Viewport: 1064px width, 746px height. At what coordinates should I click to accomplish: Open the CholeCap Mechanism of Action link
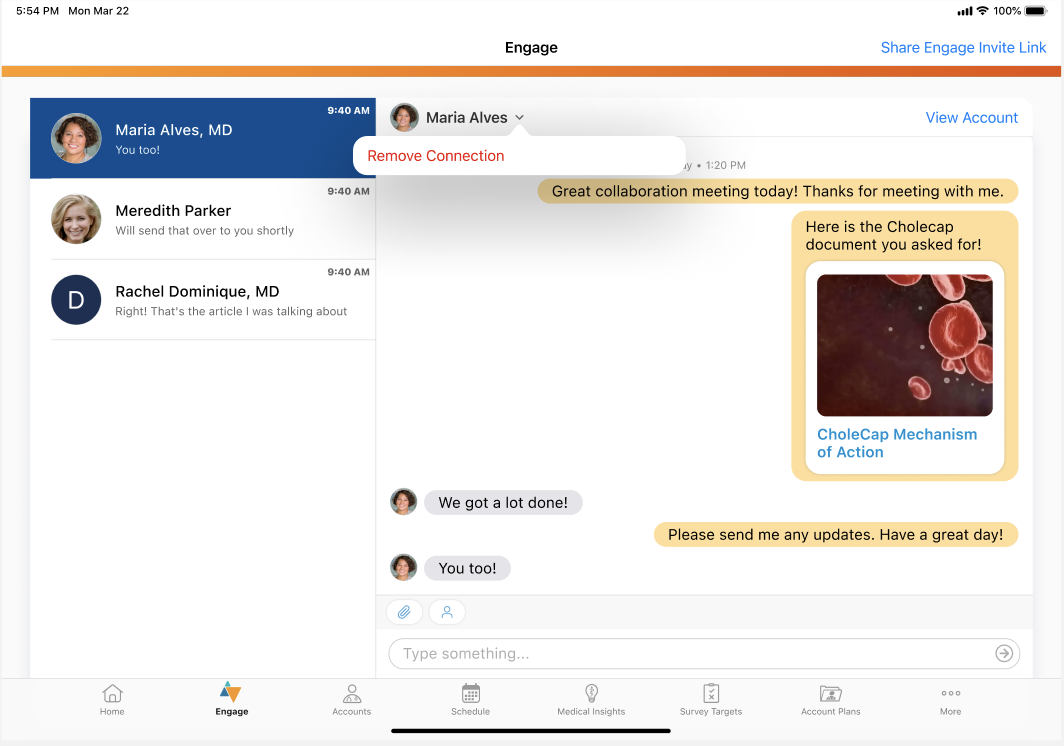(x=896, y=443)
